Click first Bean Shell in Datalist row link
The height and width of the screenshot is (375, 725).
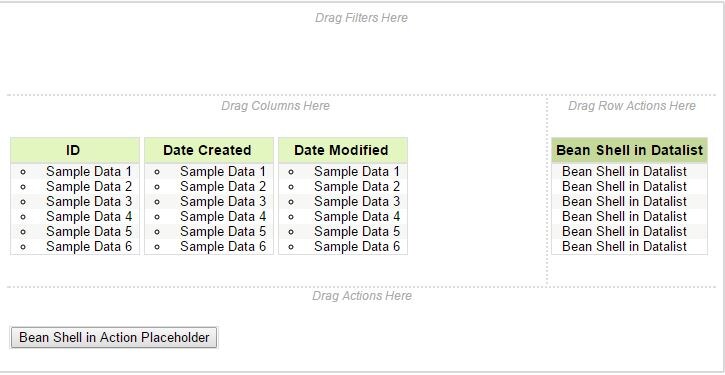pyautogui.click(x=625, y=172)
